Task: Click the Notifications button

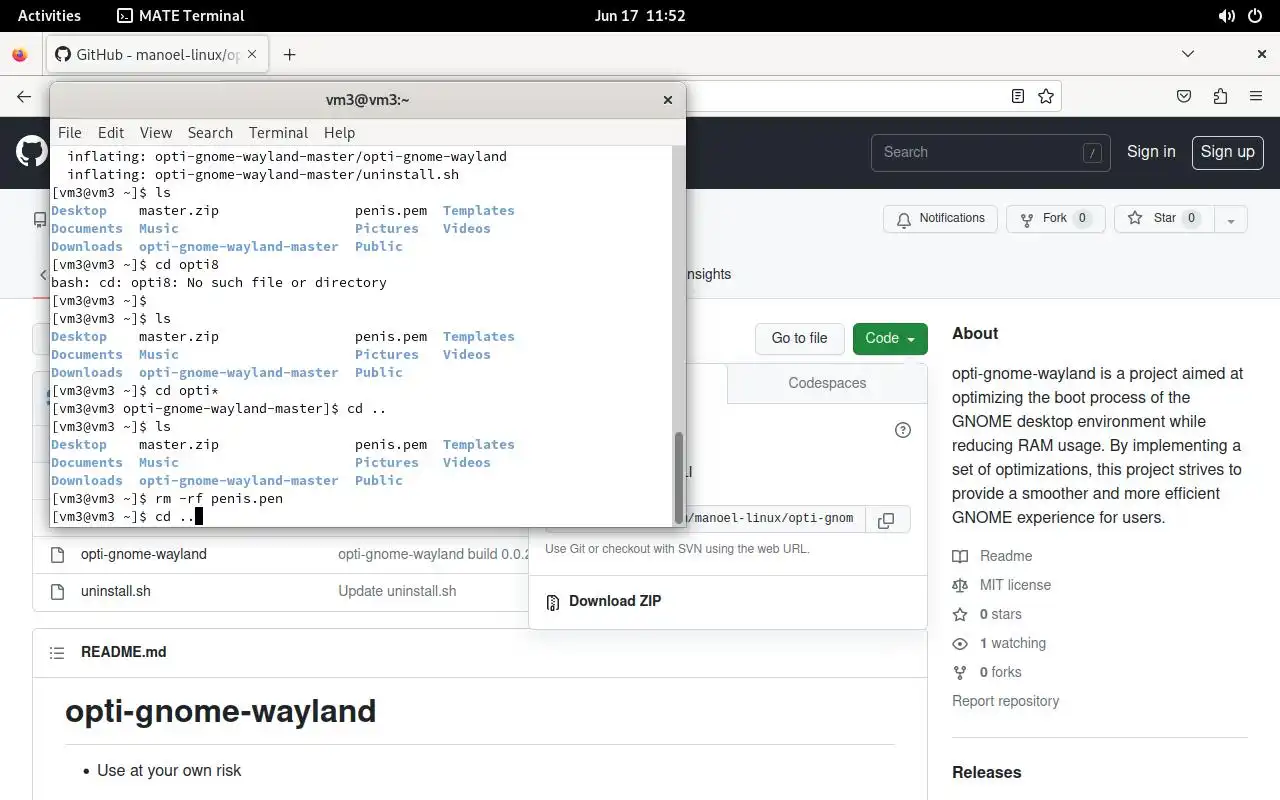Action: pyautogui.click(x=940, y=218)
